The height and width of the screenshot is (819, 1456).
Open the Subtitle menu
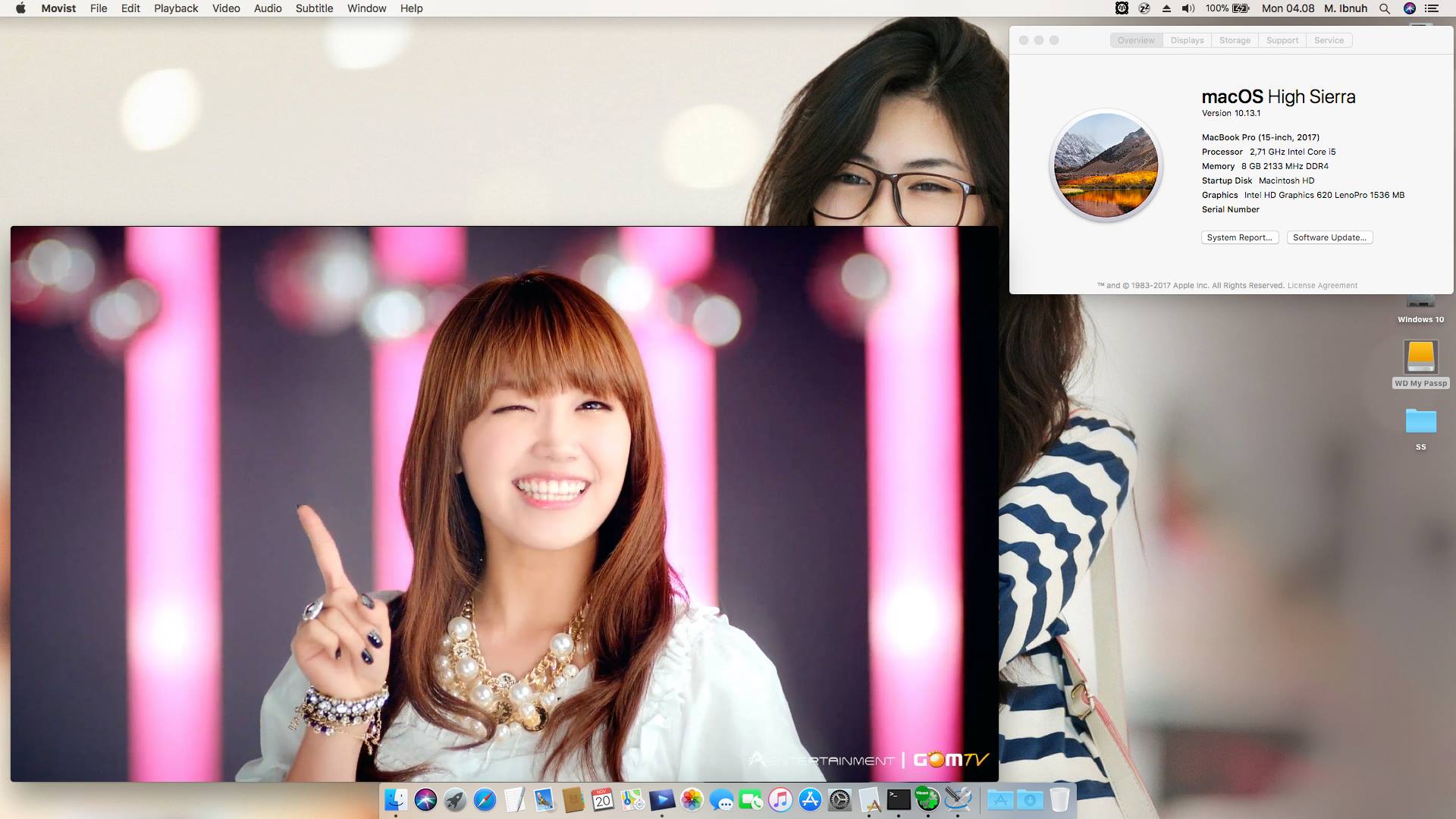coord(314,8)
